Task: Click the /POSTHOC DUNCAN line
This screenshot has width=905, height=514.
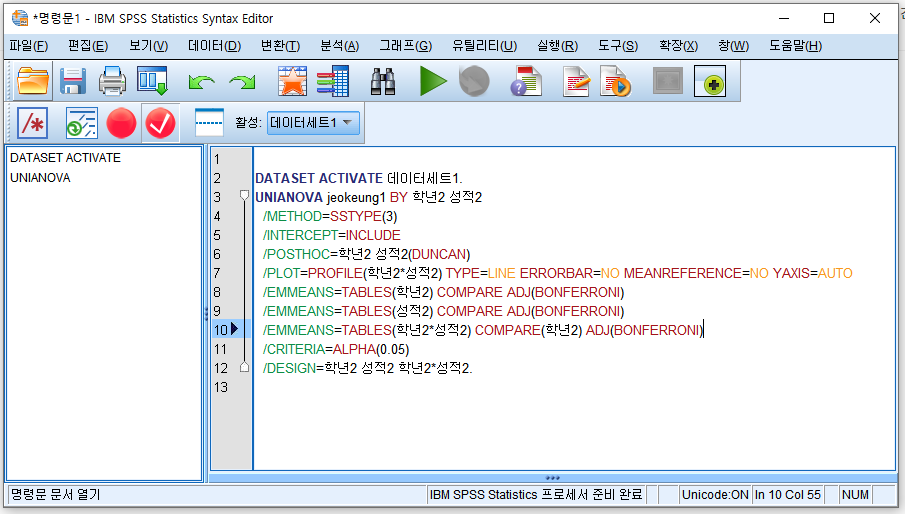Action: click(366, 254)
